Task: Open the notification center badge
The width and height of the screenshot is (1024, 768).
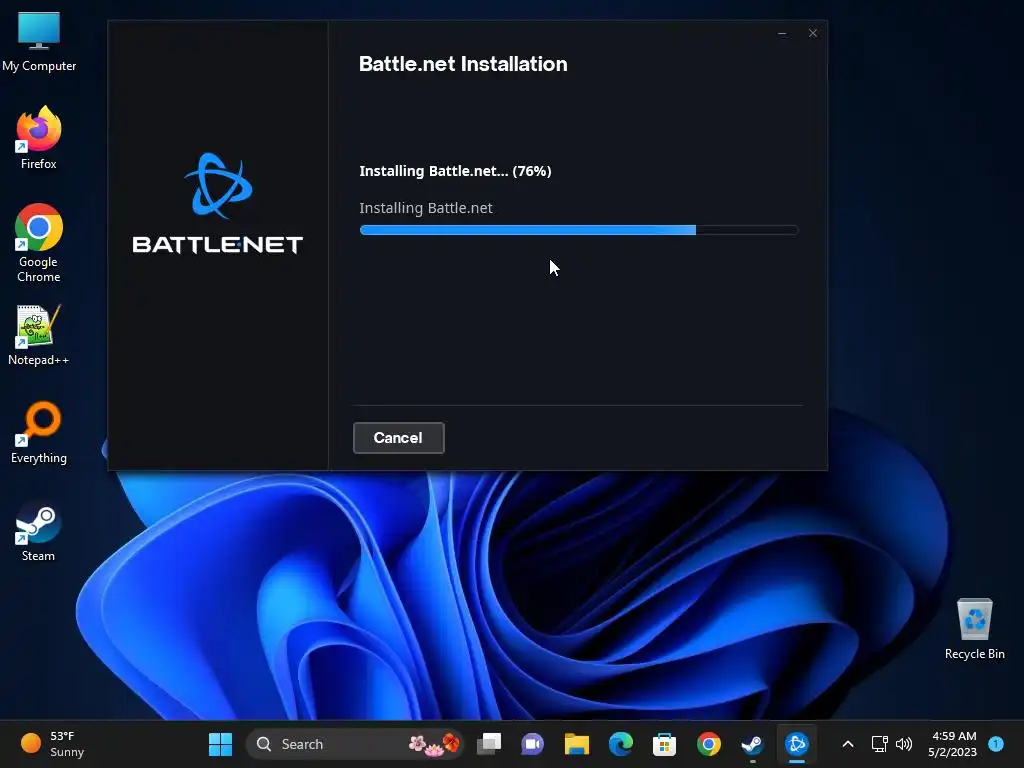Action: 996,743
